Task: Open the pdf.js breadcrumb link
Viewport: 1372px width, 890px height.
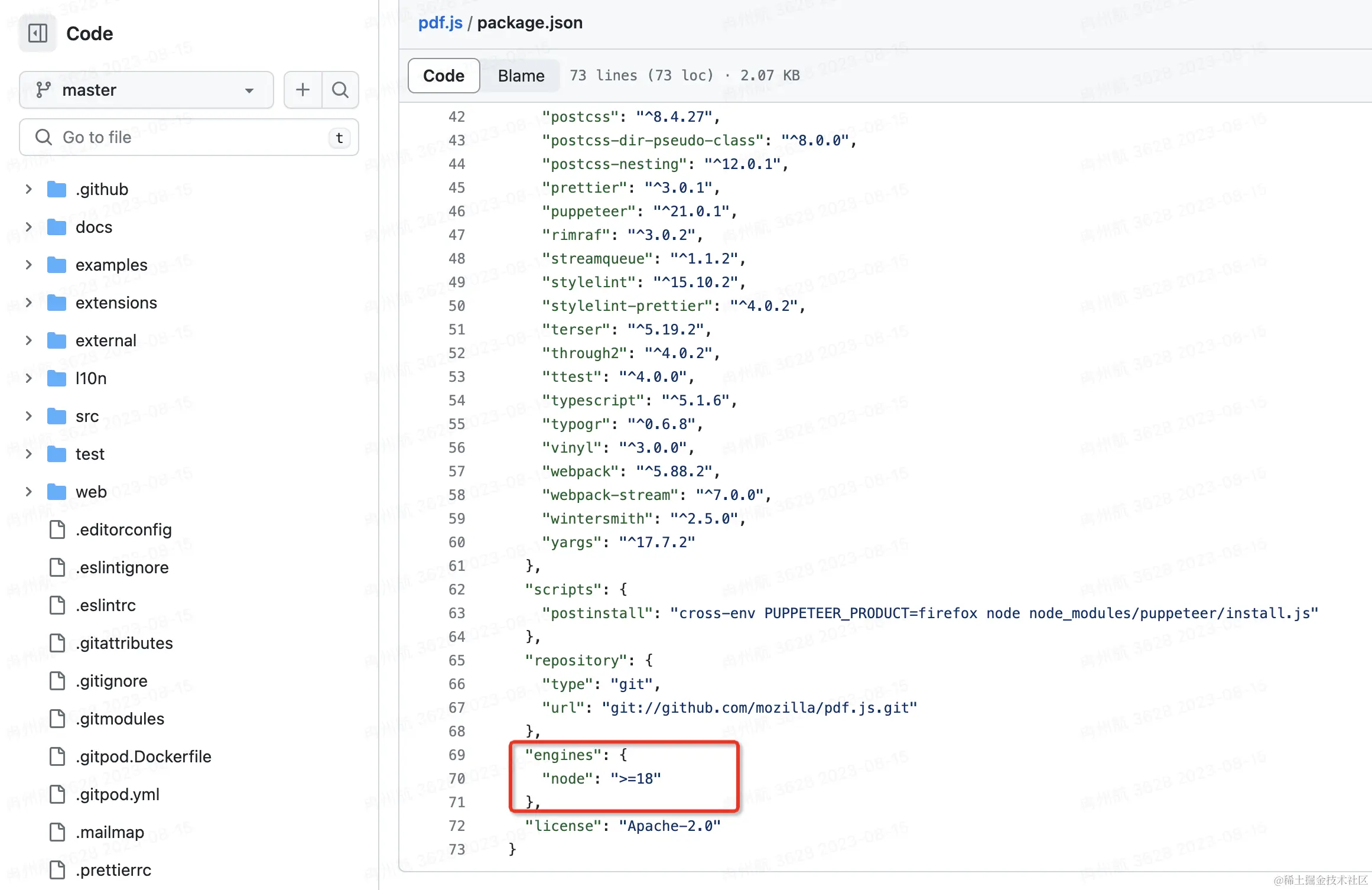Action: (x=440, y=22)
